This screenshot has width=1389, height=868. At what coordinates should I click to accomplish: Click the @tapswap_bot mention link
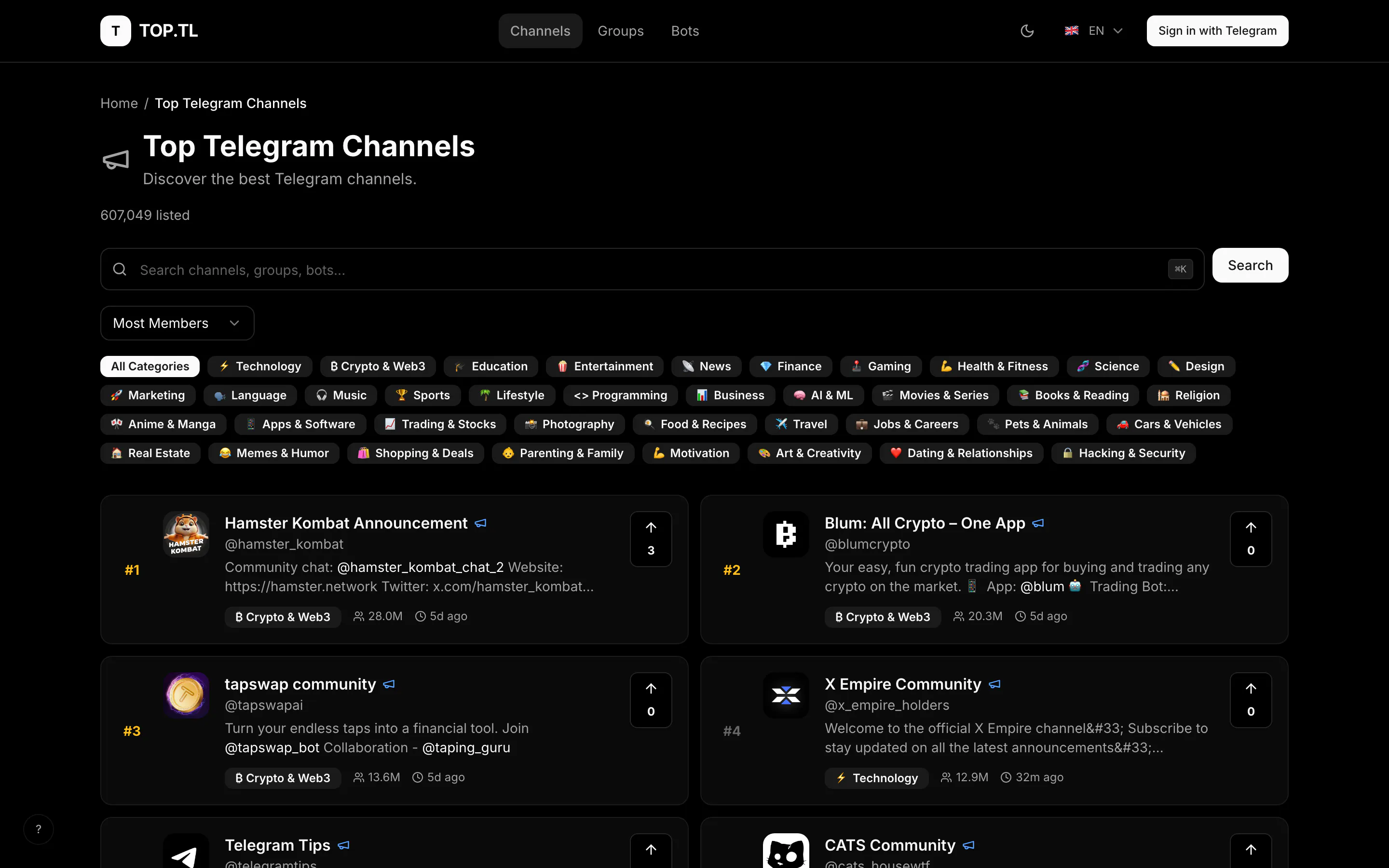272,747
